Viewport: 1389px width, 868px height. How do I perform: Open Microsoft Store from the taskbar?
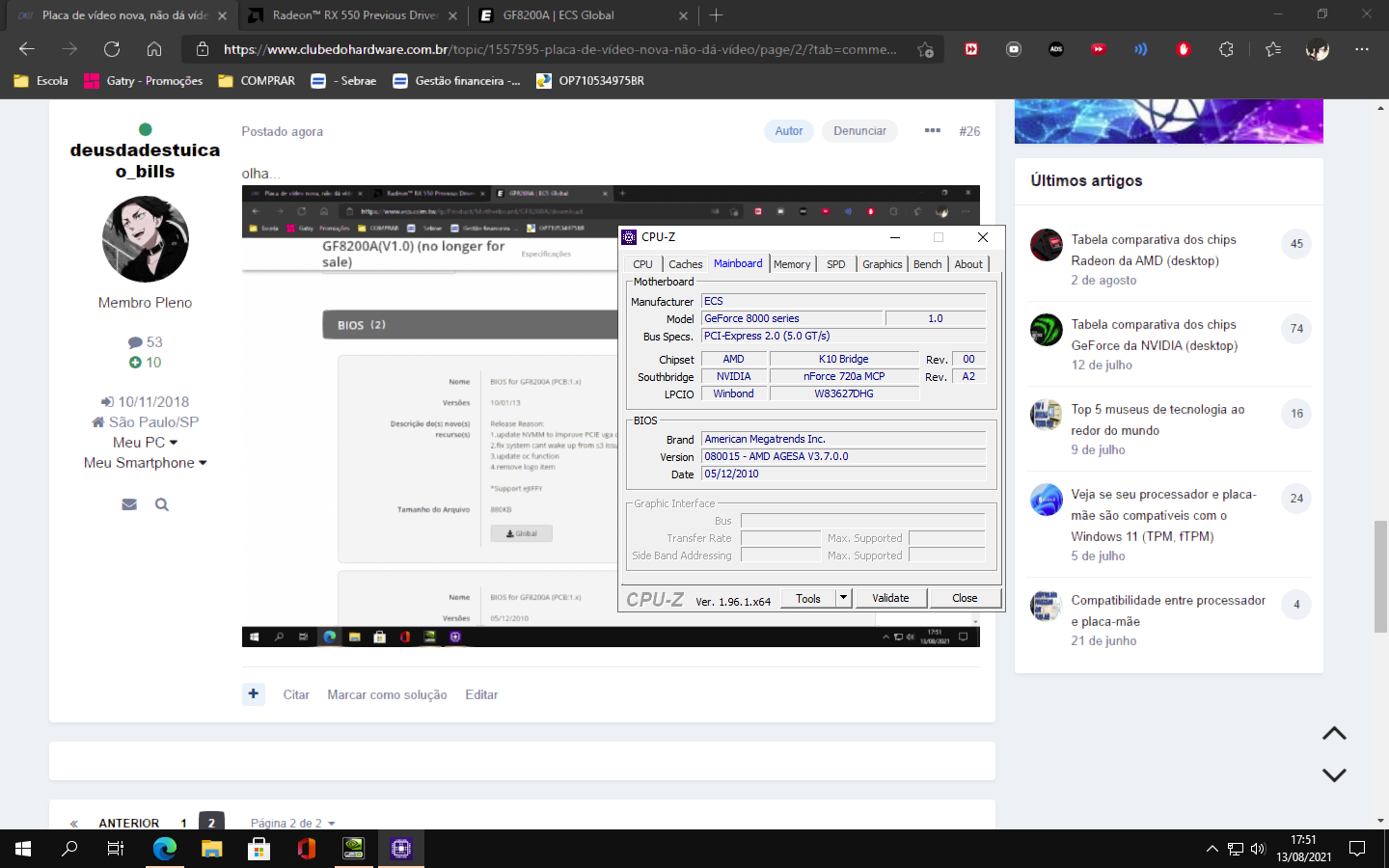coord(259,849)
